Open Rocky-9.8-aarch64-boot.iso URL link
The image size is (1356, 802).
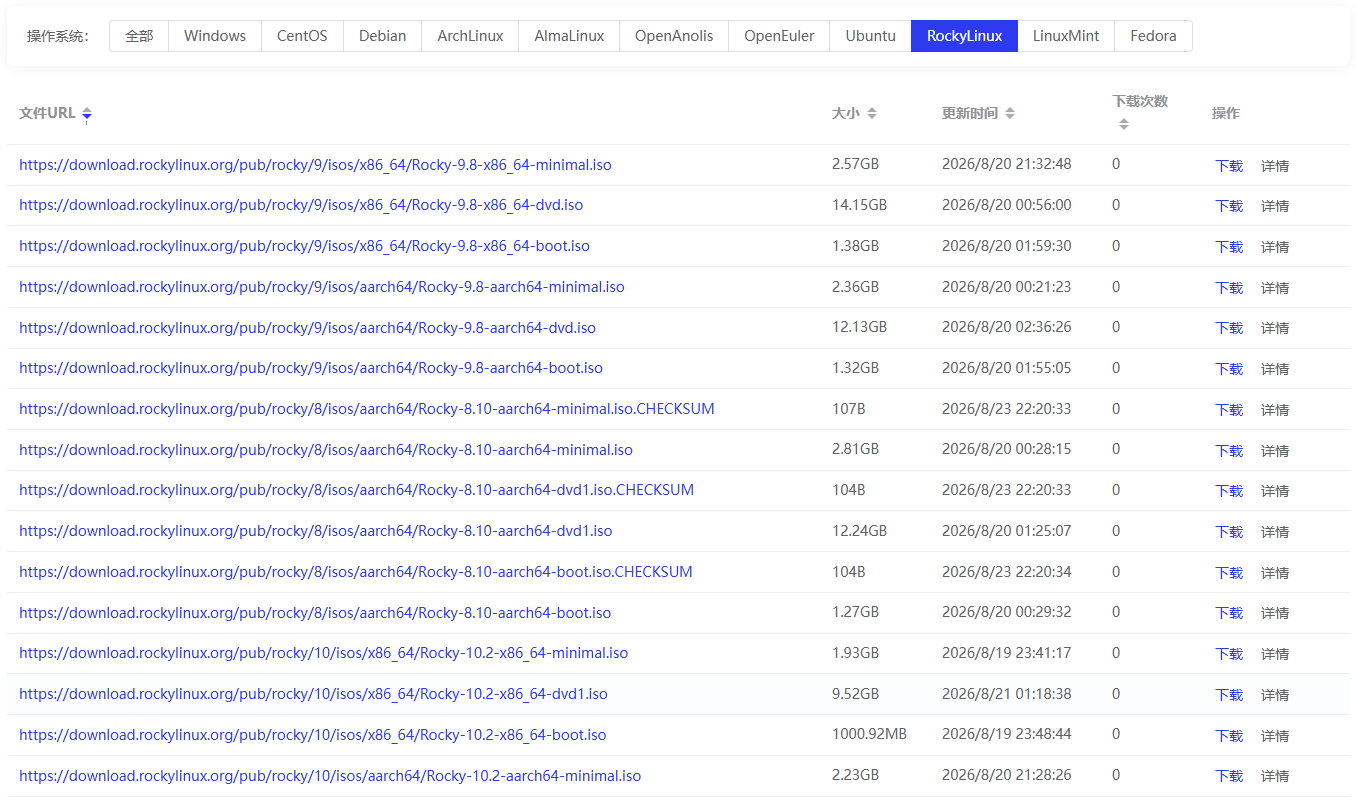coord(311,368)
